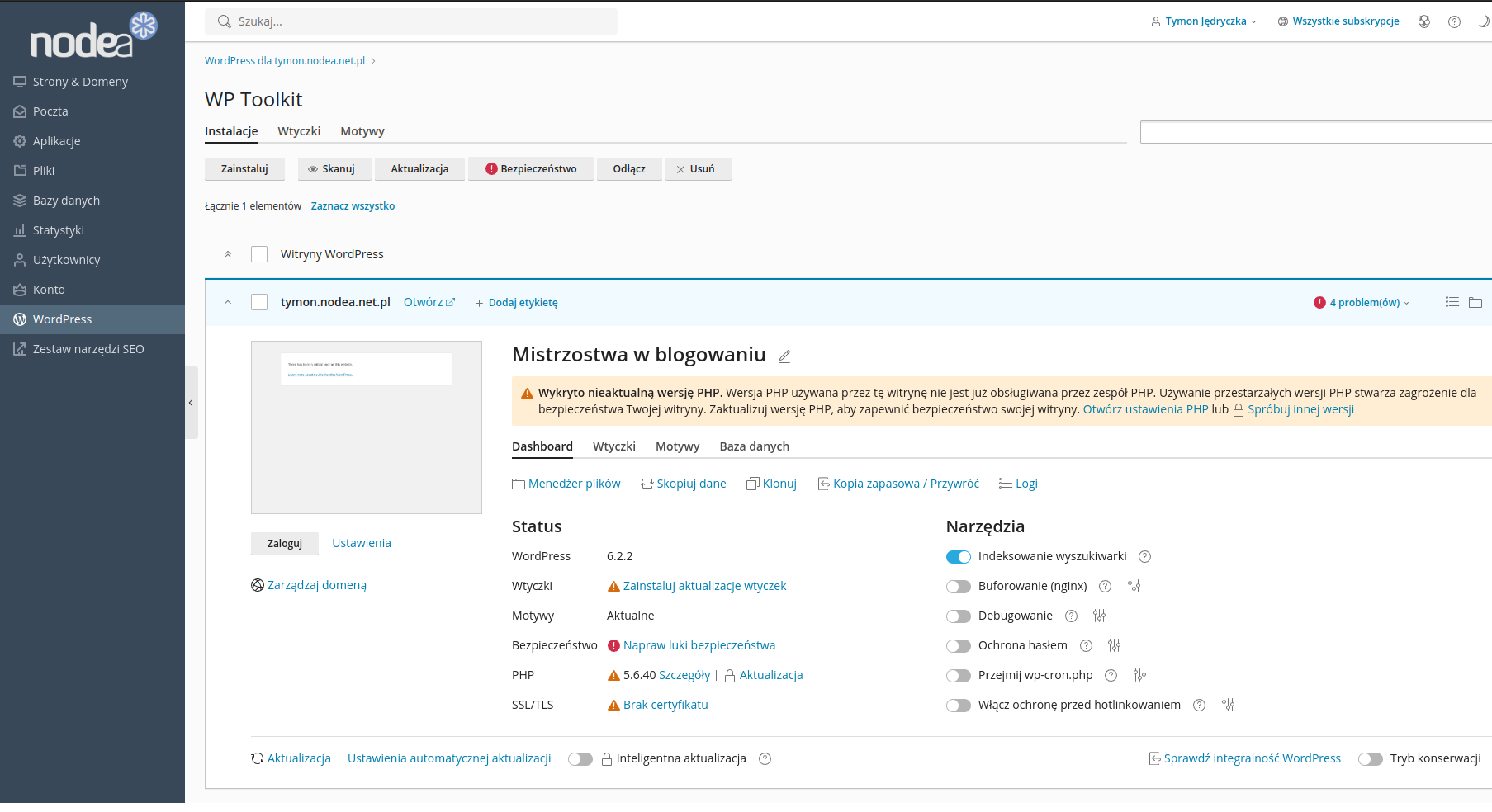Switch to list view icon in site row

pos(1452,302)
